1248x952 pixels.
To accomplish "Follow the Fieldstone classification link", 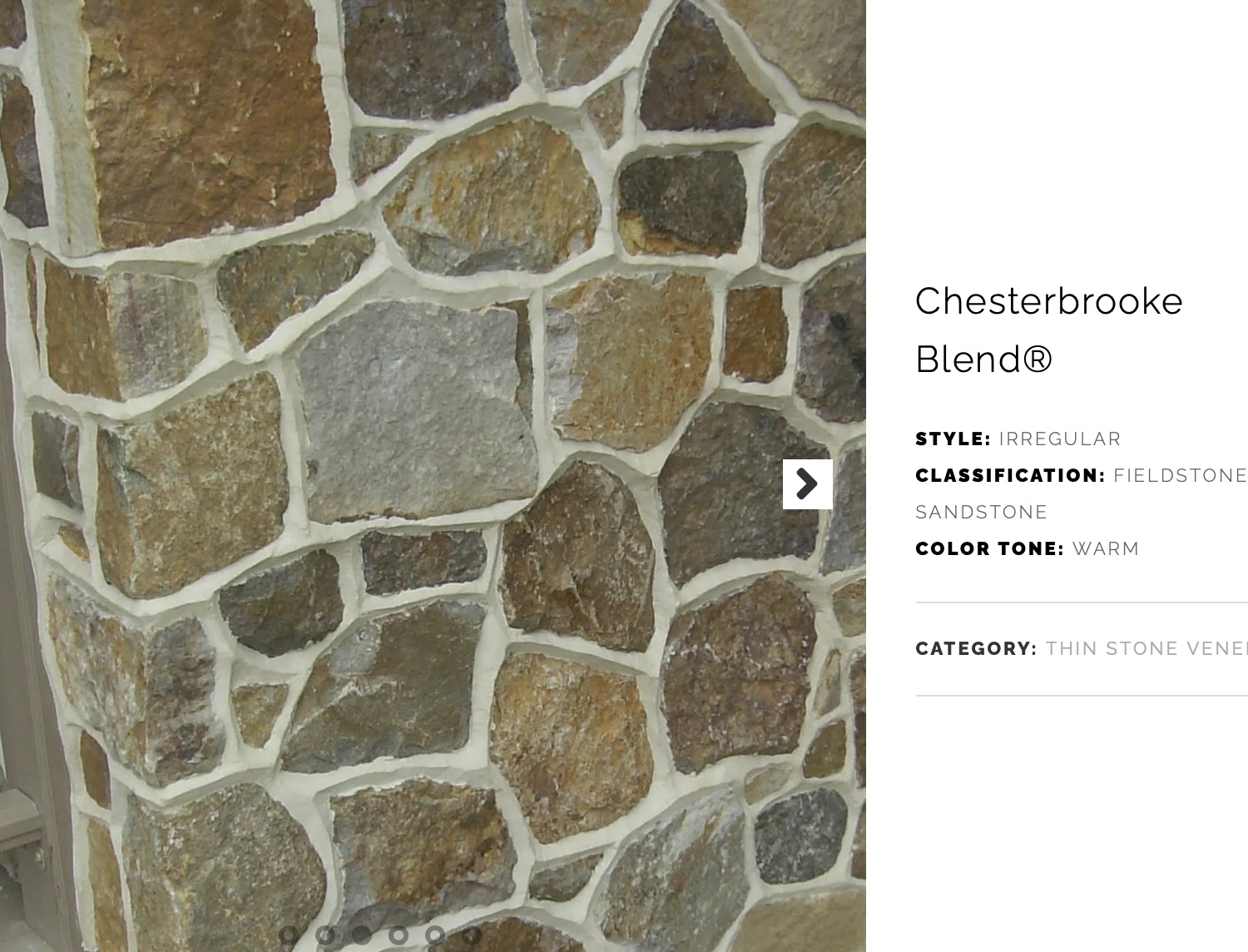I will click(x=1181, y=475).
